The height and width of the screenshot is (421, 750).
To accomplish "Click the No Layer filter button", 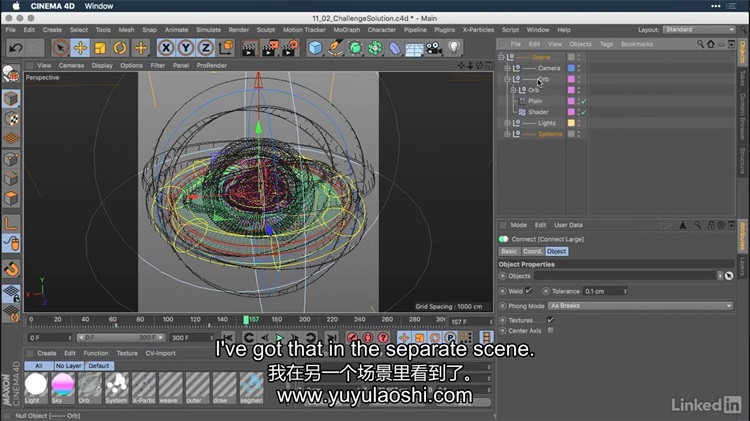I will click(x=68, y=366).
